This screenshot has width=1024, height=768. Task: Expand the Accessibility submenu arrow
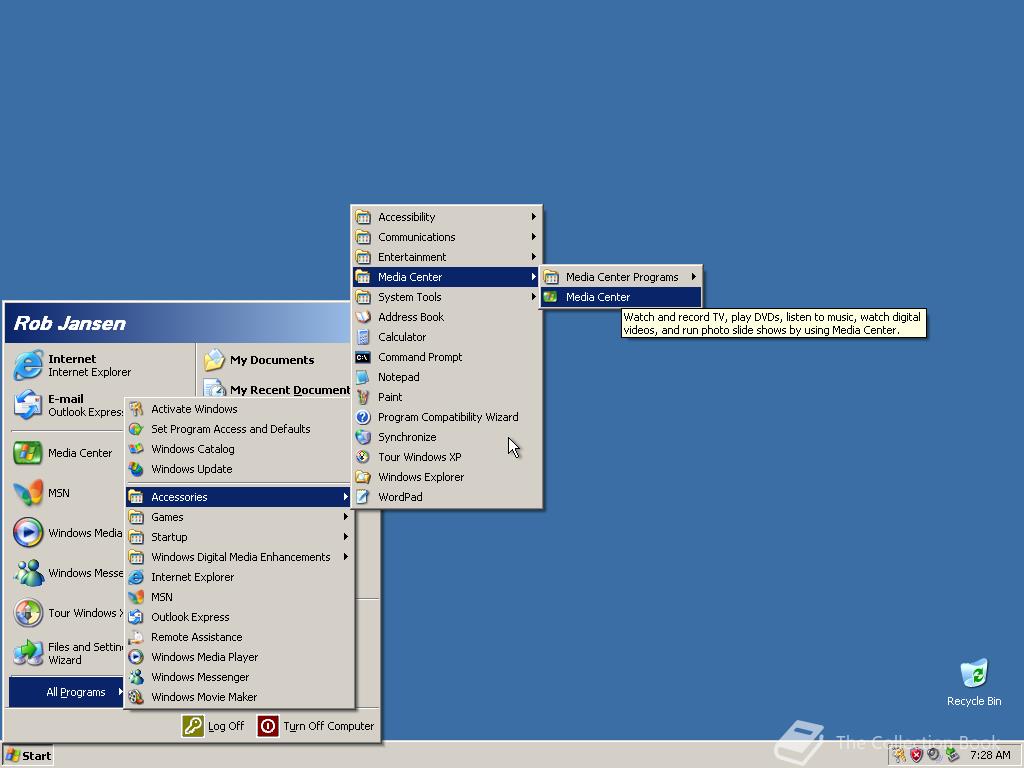click(x=534, y=217)
